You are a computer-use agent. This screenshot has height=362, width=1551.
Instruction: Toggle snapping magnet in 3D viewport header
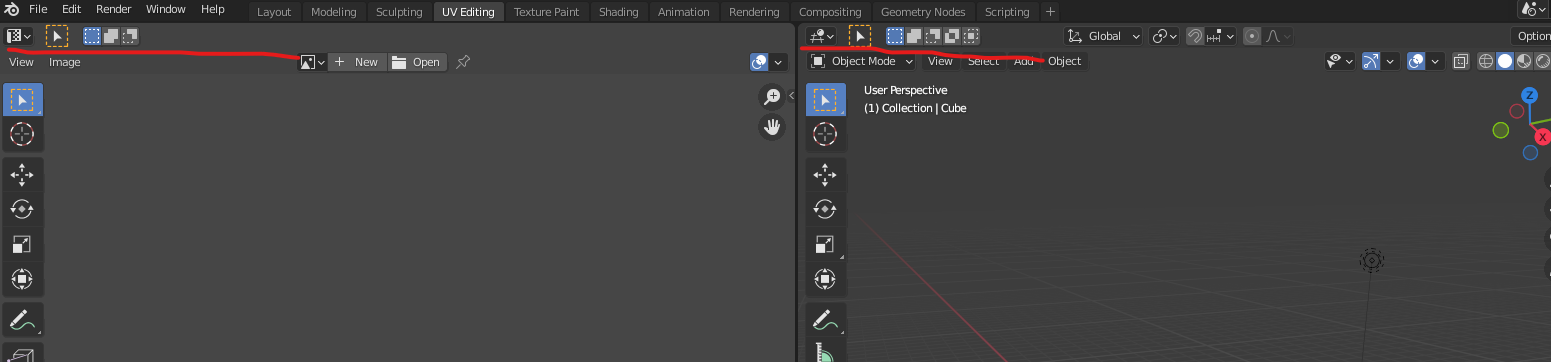tap(1195, 36)
